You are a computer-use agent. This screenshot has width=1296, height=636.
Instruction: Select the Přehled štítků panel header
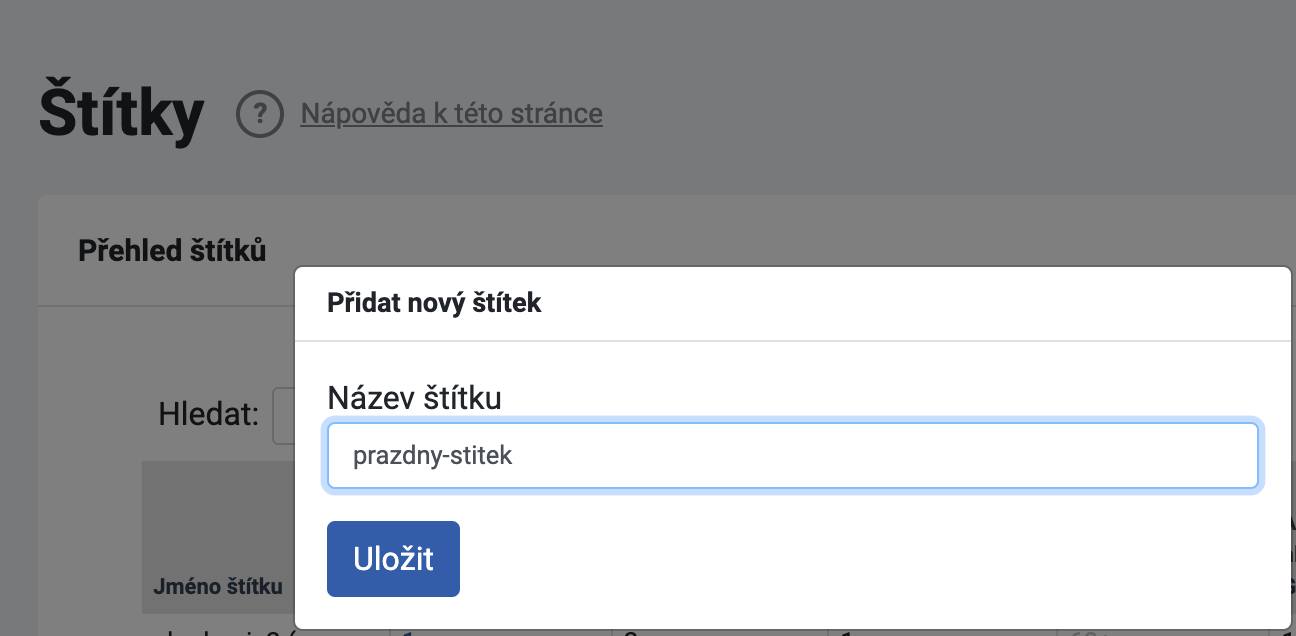pos(172,250)
